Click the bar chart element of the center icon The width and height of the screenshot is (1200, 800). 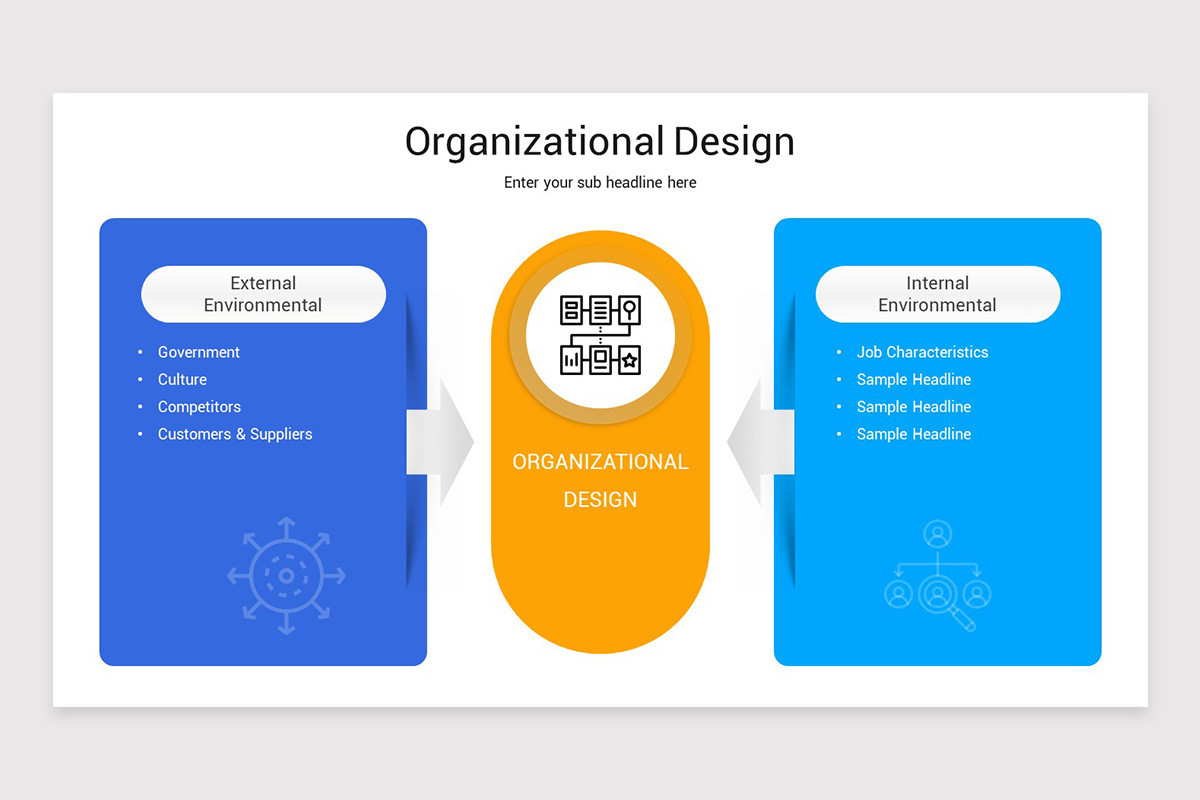click(x=571, y=360)
